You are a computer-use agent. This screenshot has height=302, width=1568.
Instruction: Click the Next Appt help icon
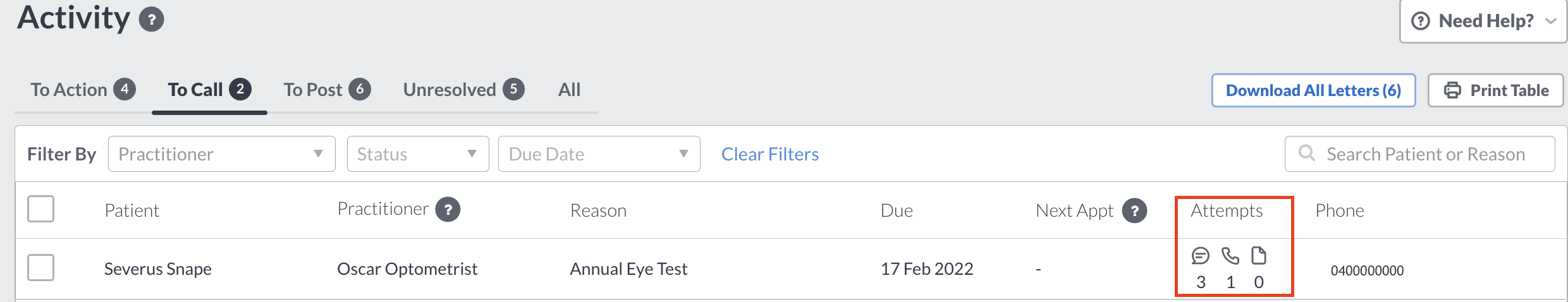click(x=1134, y=210)
